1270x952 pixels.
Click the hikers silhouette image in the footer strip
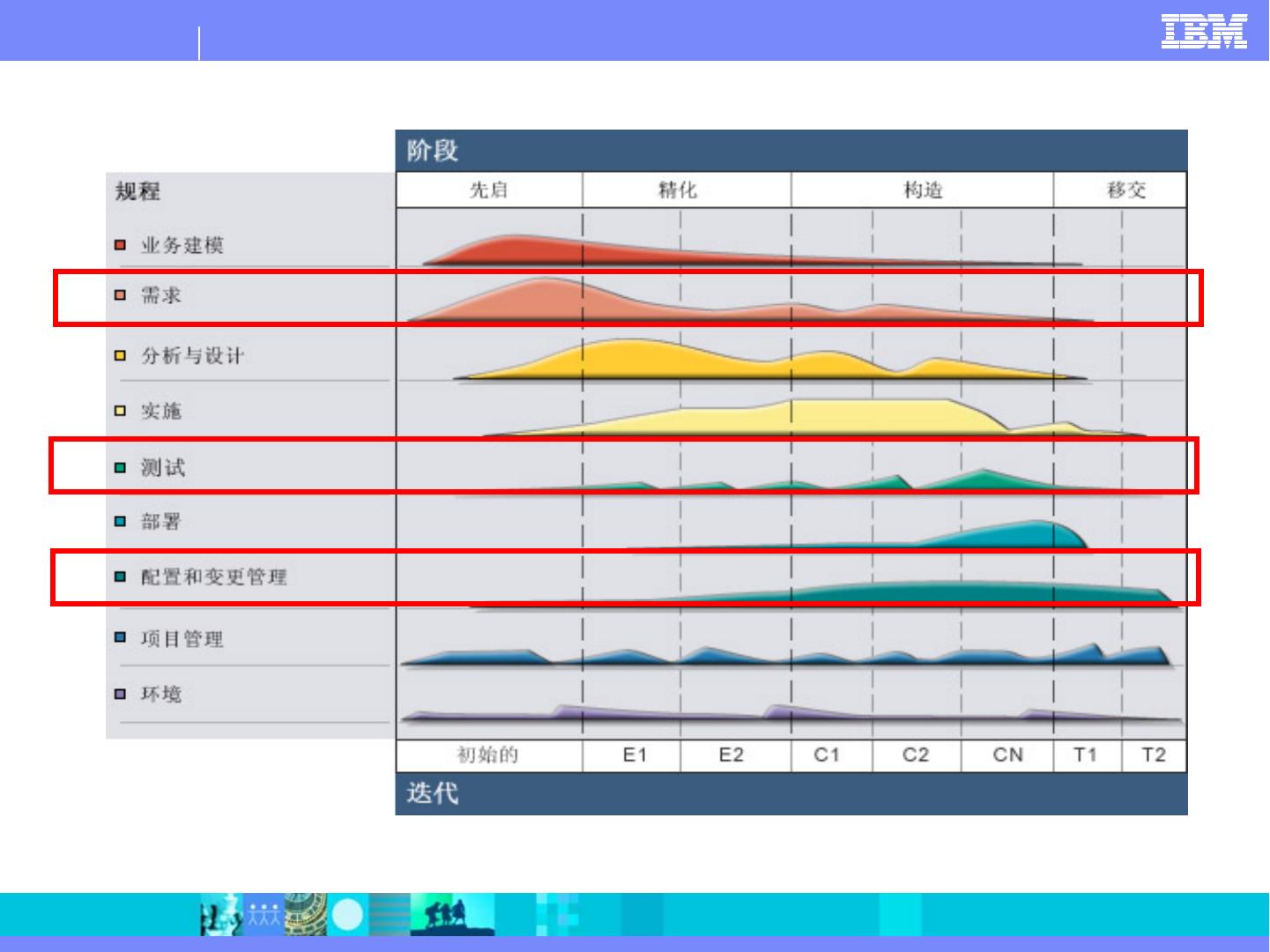(x=452, y=915)
